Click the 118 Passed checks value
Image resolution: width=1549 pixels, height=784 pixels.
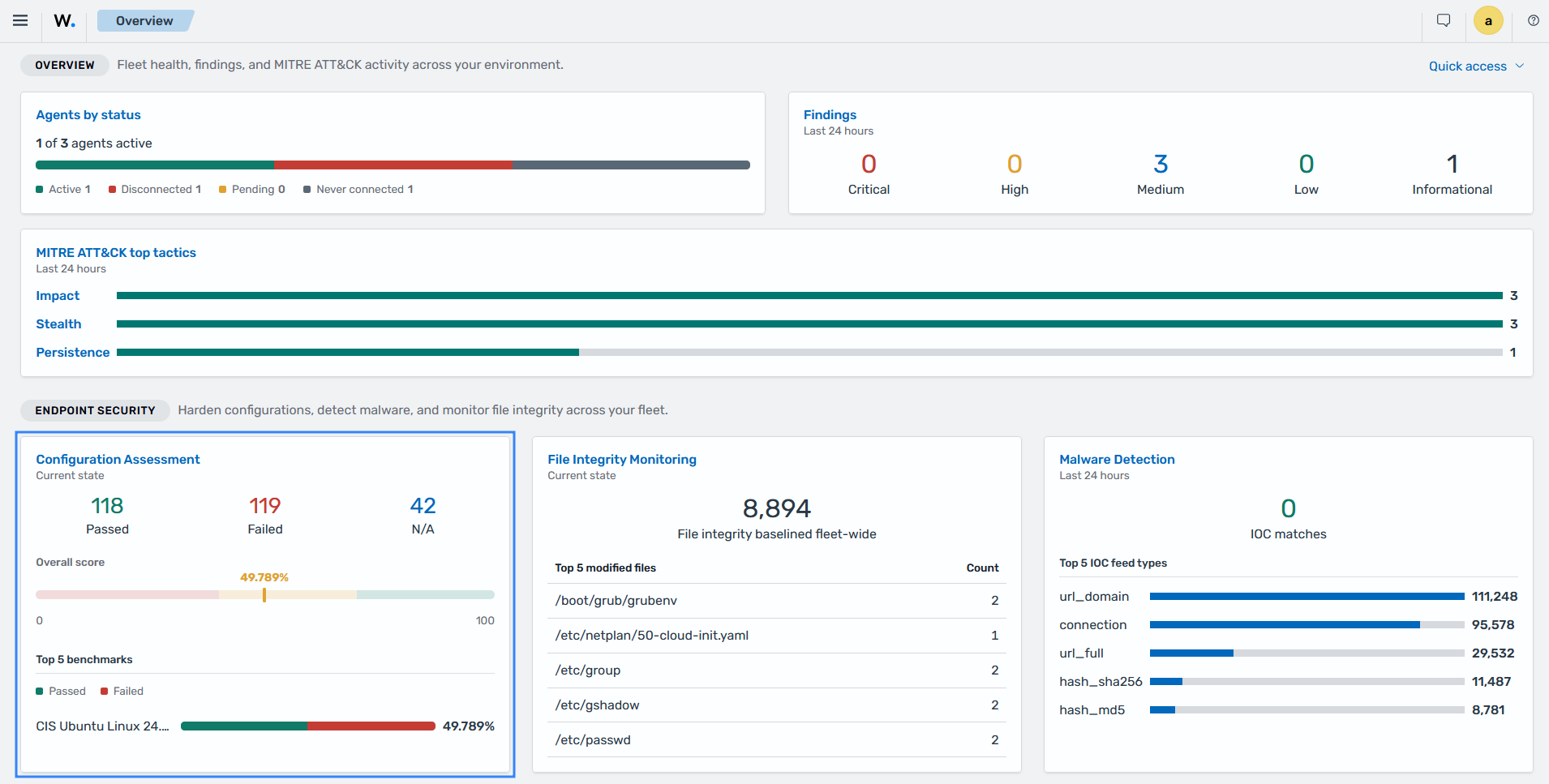tap(107, 506)
